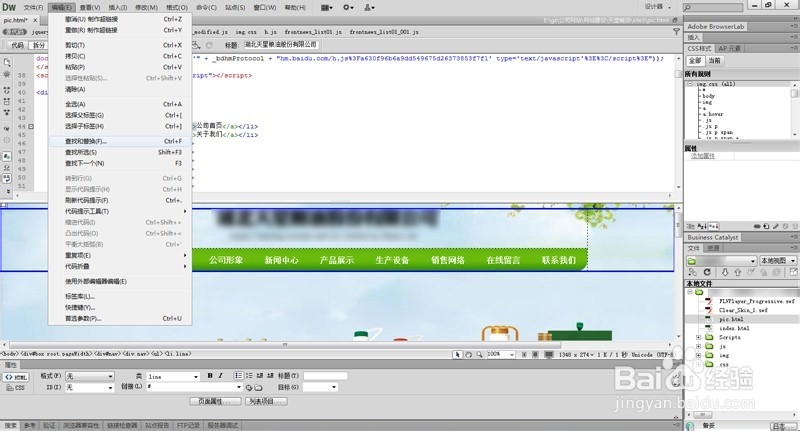The width and height of the screenshot is (800, 431).
Task: Collapse img.css rules tree node
Action: [x=690, y=84]
